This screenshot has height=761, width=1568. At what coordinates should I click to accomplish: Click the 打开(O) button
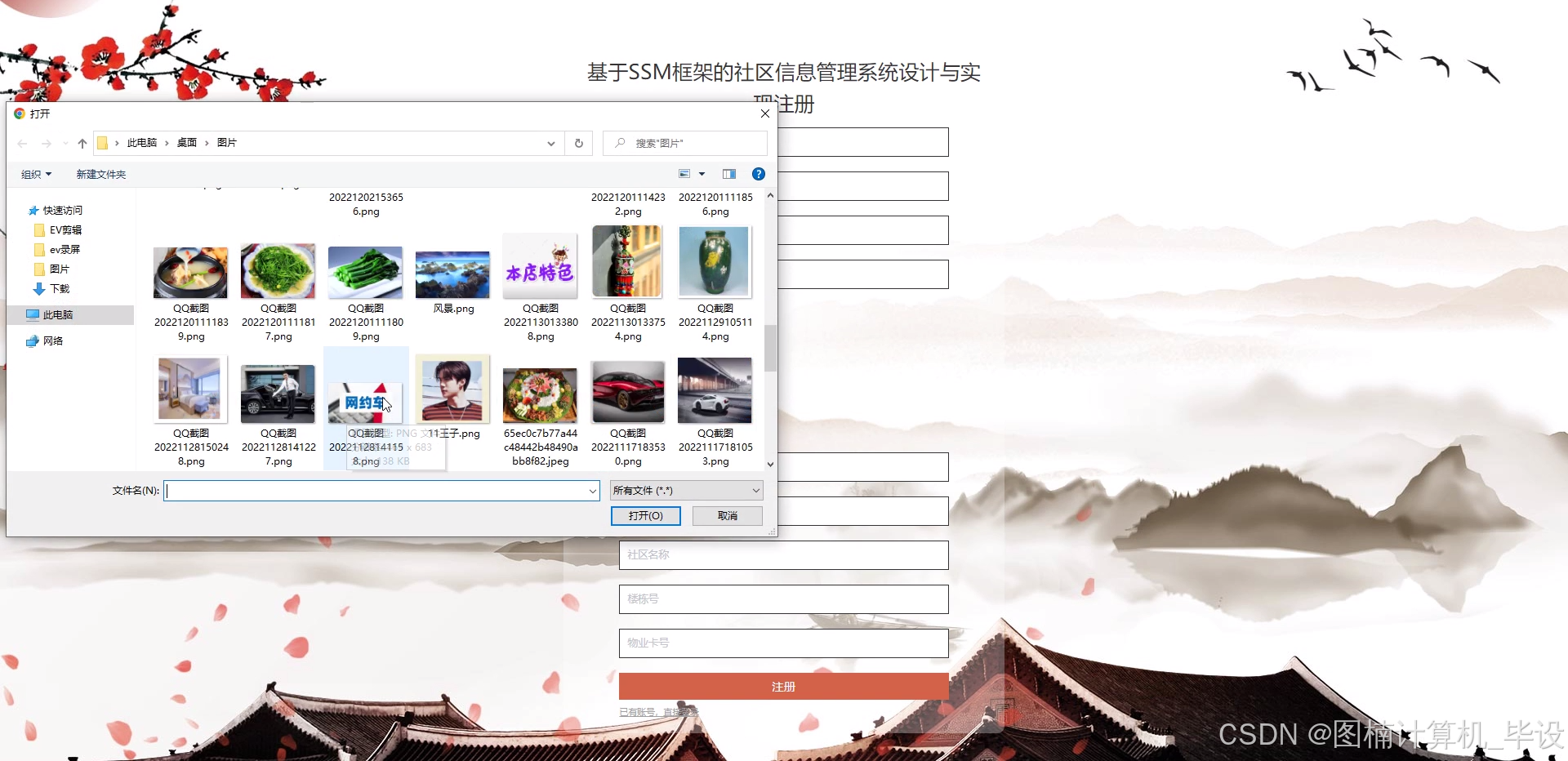[645, 515]
